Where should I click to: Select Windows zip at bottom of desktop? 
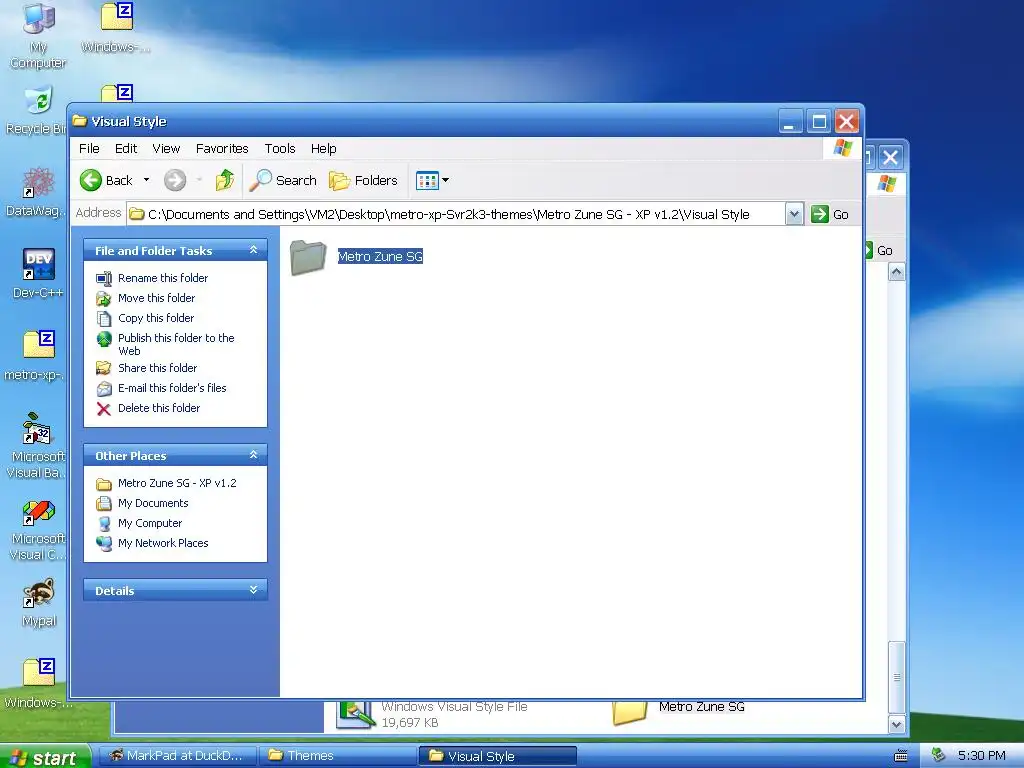click(x=39, y=683)
